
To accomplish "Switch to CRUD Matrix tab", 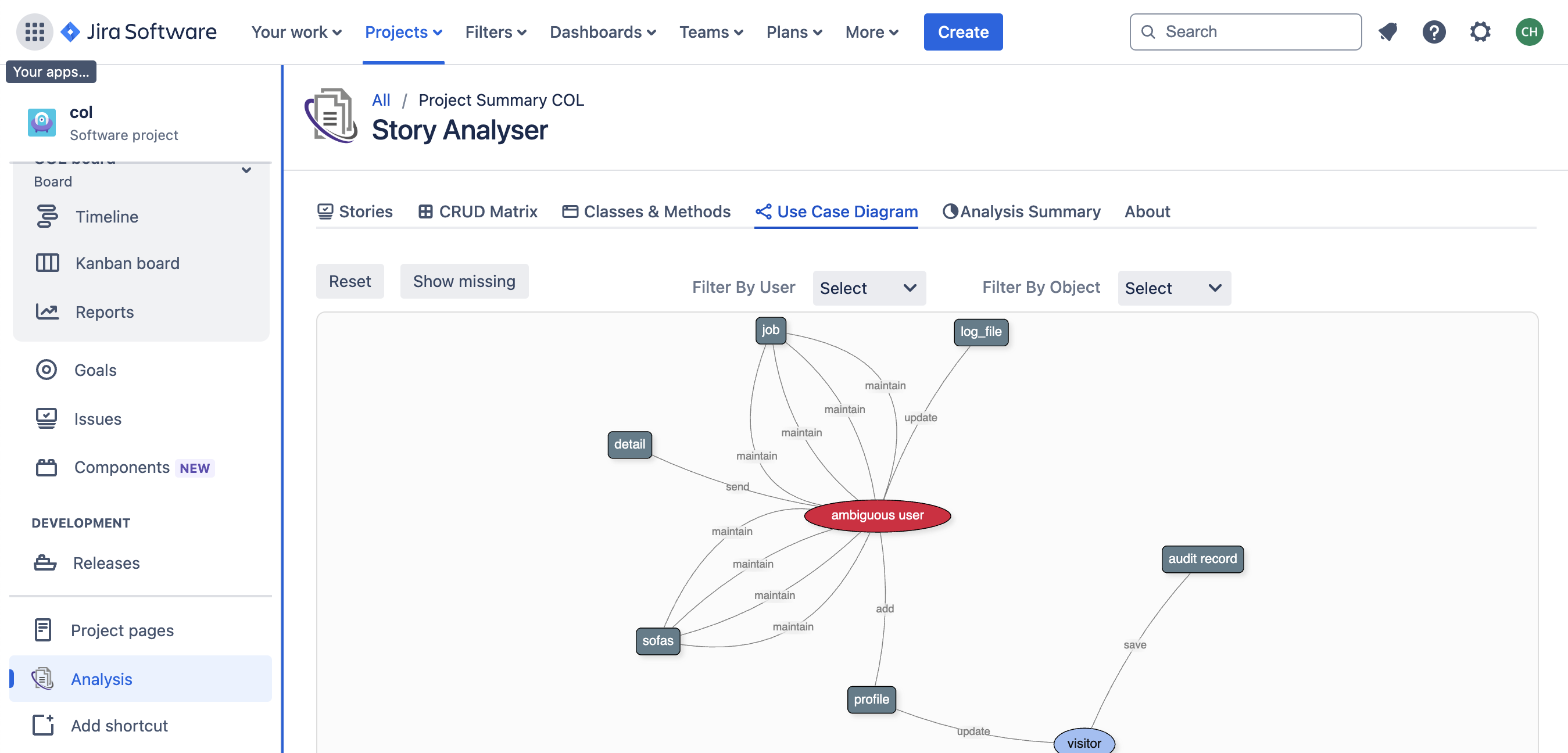I will click(x=477, y=211).
